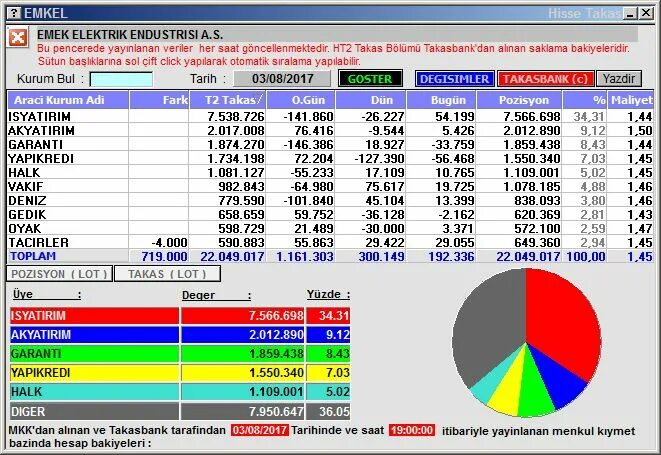Click the orange X close icon
The width and height of the screenshot is (661, 455).
(18, 38)
